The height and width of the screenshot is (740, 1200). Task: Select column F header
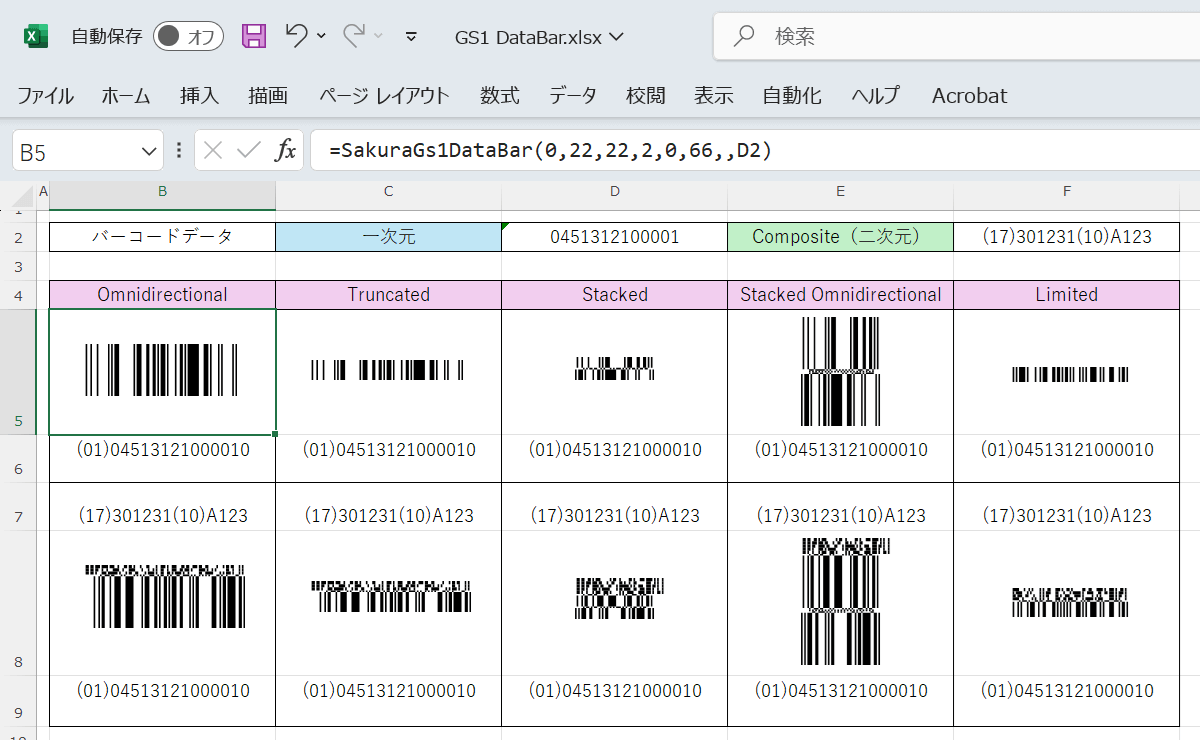coord(1066,190)
